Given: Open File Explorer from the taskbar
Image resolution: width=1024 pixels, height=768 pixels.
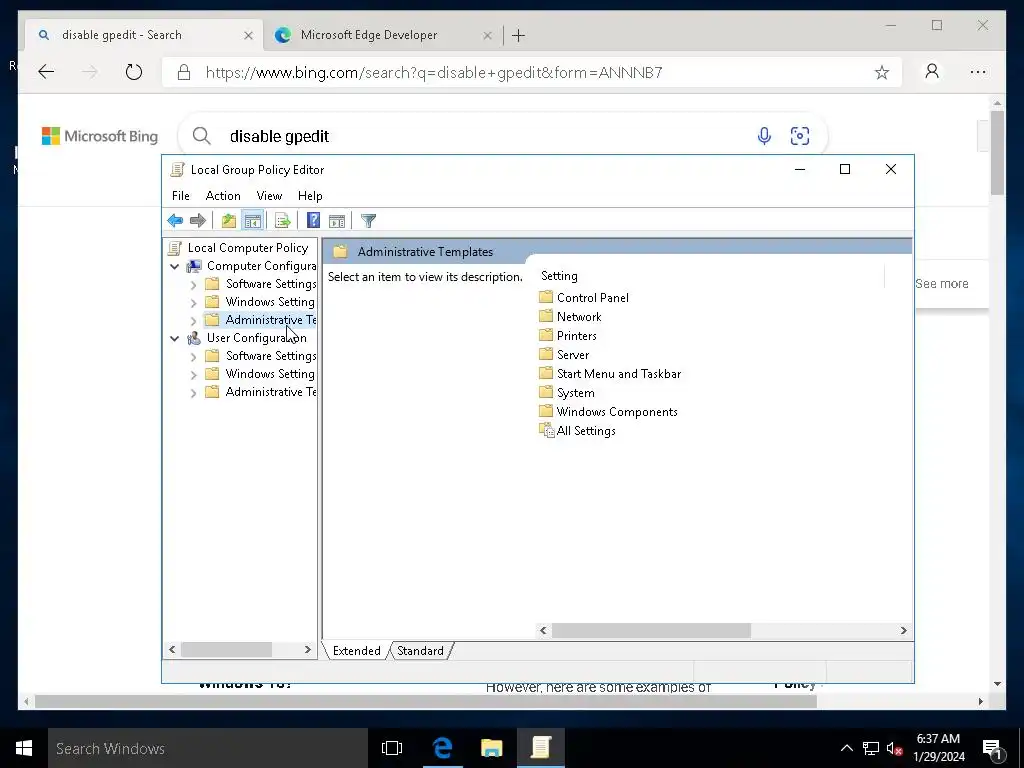Looking at the screenshot, I should pos(492,748).
